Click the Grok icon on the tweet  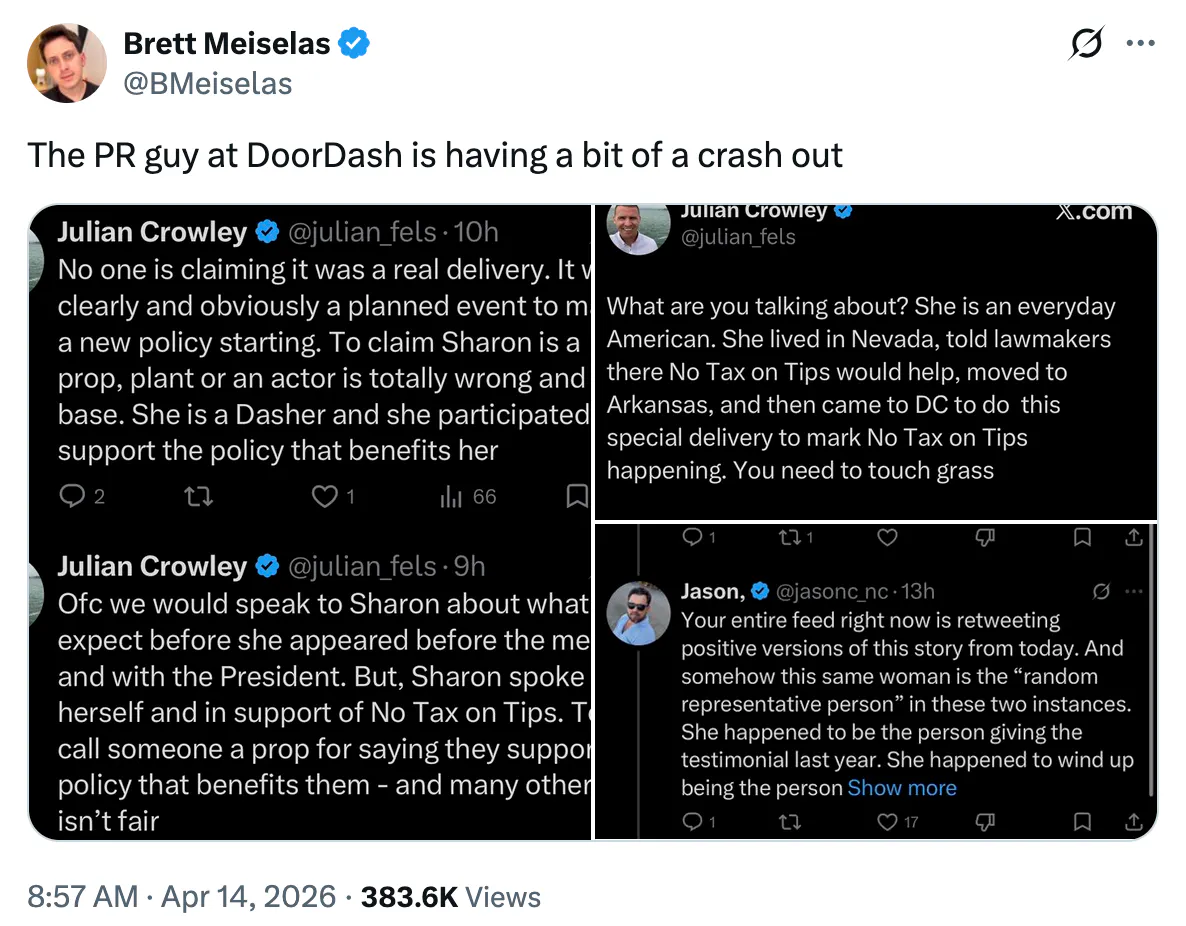coord(1087,42)
